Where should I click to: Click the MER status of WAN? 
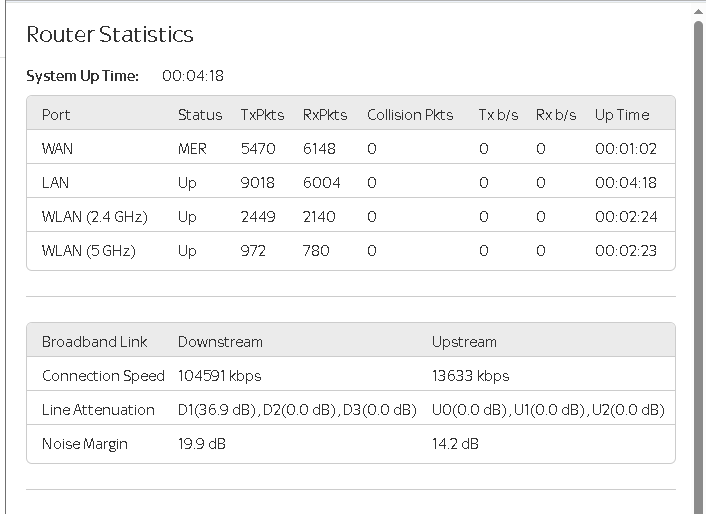click(x=192, y=149)
